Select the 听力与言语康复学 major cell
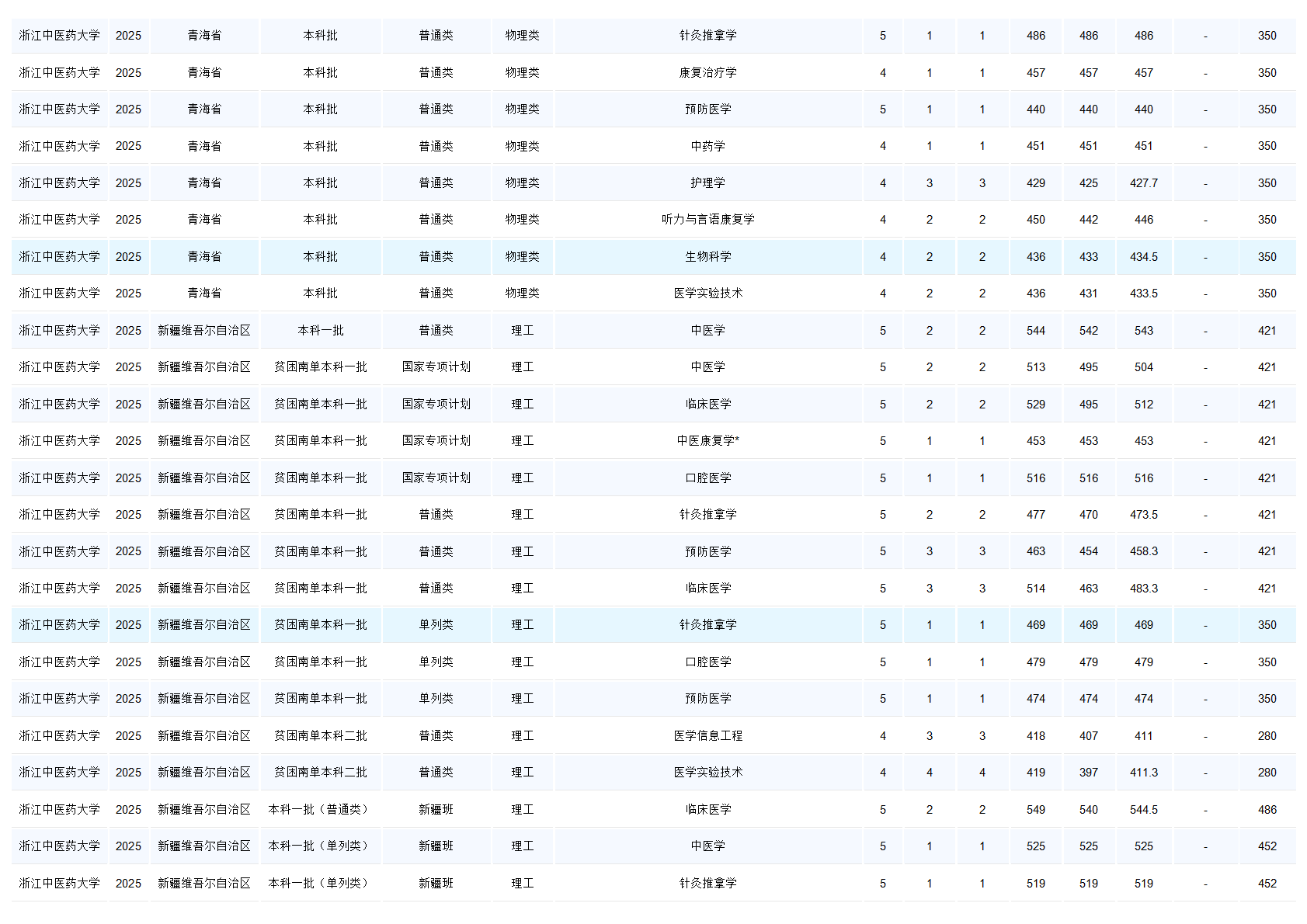The image size is (1307, 924). pos(707,220)
